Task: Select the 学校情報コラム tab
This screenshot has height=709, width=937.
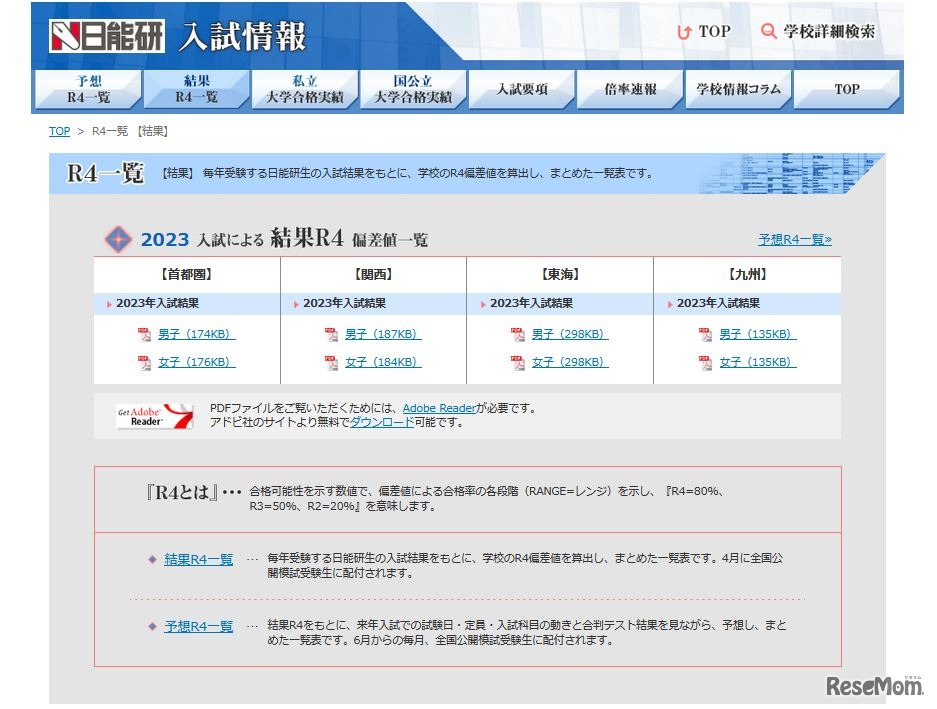Action: pos(738,89)
